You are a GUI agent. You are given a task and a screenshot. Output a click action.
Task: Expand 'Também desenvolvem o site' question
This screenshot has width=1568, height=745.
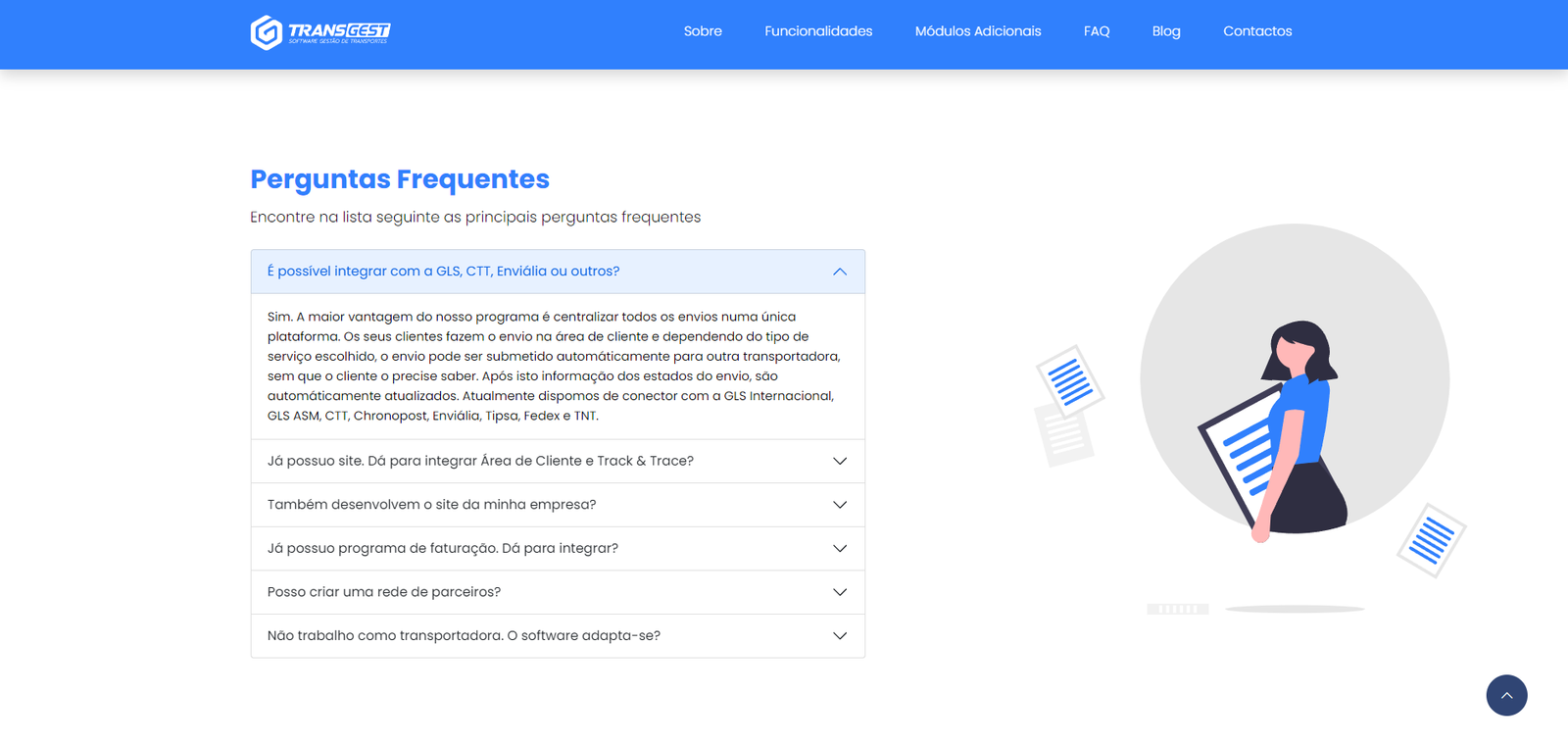(431, 505)
